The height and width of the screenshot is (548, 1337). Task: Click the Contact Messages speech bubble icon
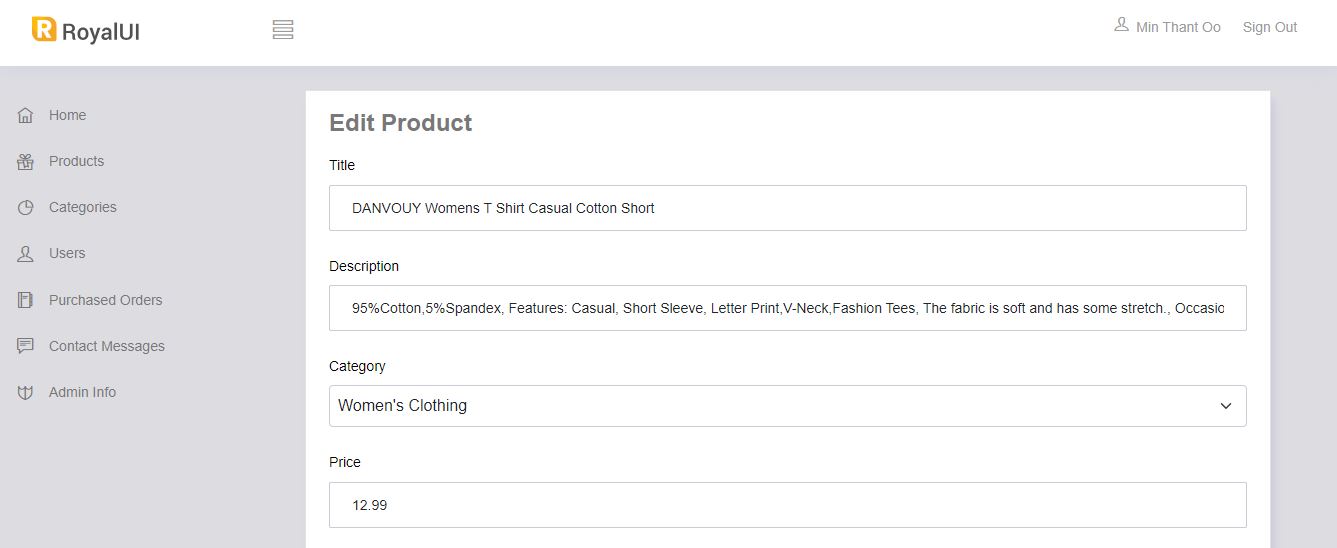(x=26, y=346)
